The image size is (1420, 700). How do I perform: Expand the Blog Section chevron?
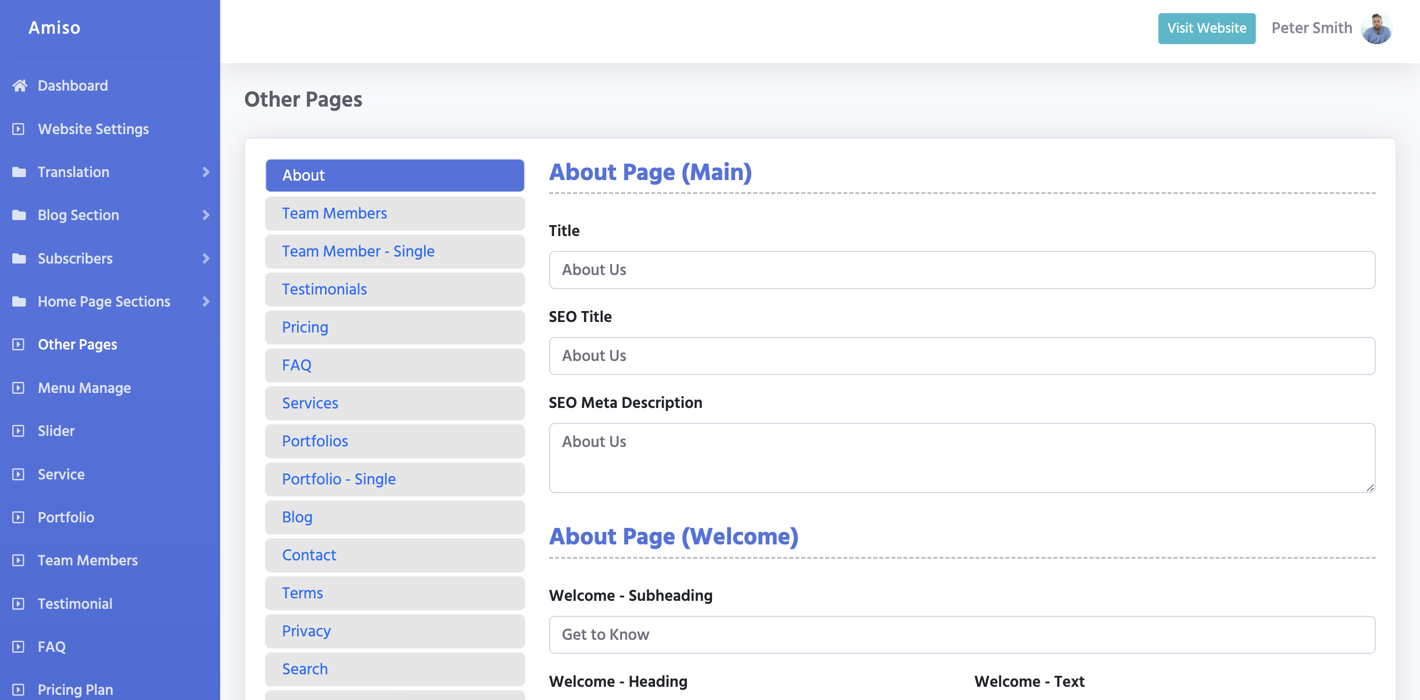pyautogui.click(x=206, y=215)
